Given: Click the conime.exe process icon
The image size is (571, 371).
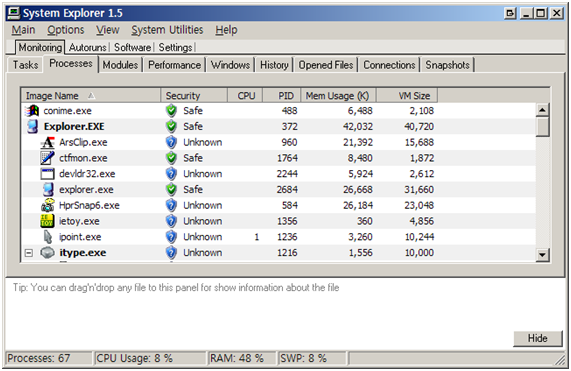Looking at the screenshot, I should click(32, 111).
